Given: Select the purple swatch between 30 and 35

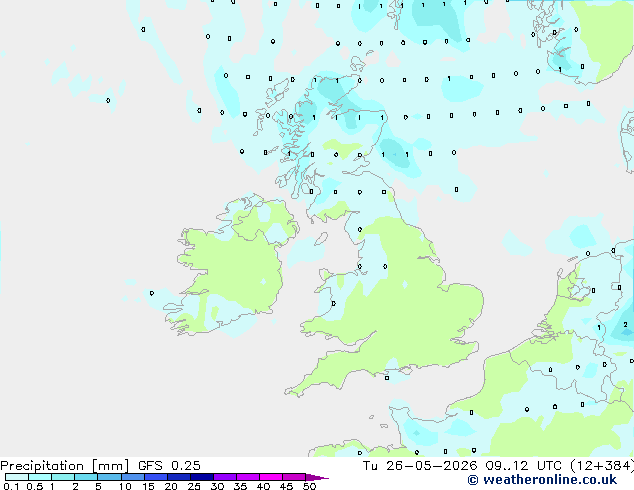Looking at the screenshot, I should pyautogui.click(x=225, y=477).
